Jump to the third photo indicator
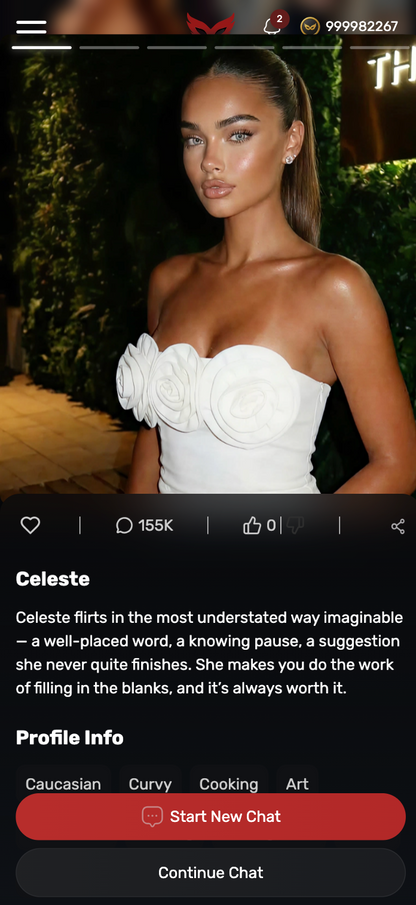The height and width of the screenshot is (905, 416). click(x=177, y=47)
